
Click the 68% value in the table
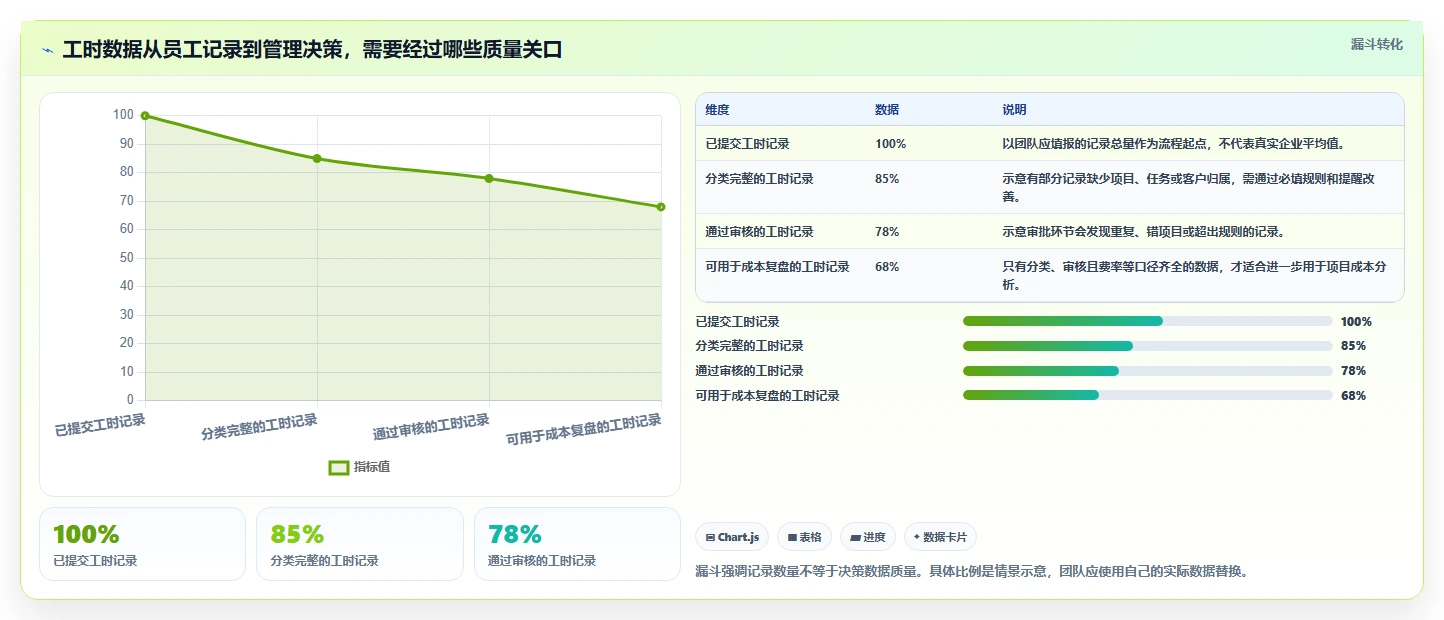click(887, 267)
